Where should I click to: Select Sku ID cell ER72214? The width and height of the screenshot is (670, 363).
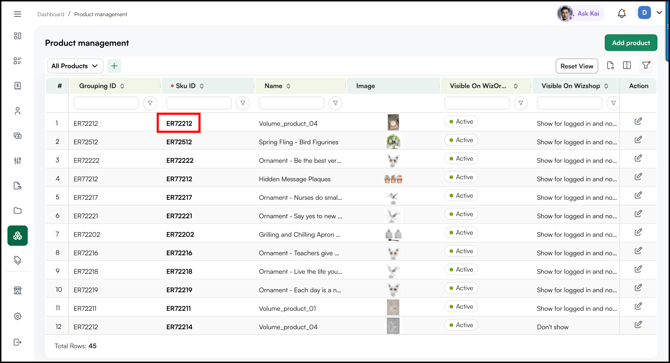point(179,327)
